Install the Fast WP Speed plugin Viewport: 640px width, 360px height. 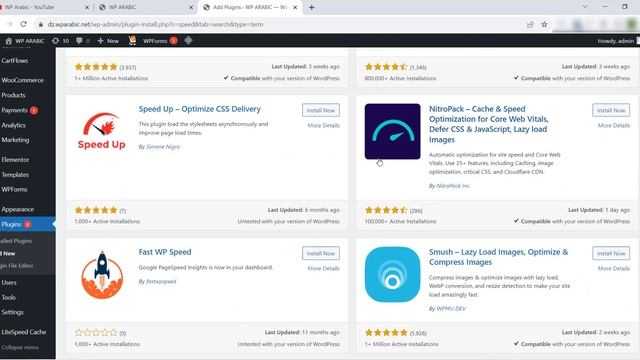tap(321, 253)
